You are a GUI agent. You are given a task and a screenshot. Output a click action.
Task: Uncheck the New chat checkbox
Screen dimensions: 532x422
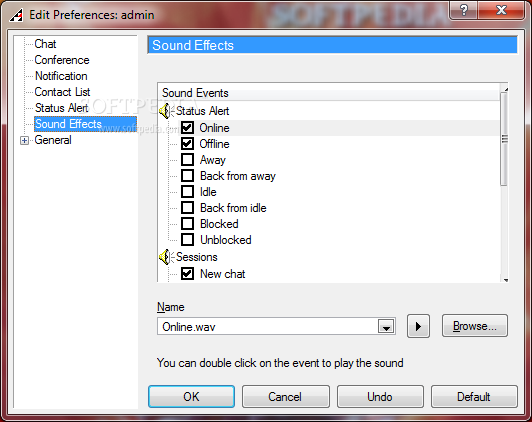point(187,274)
